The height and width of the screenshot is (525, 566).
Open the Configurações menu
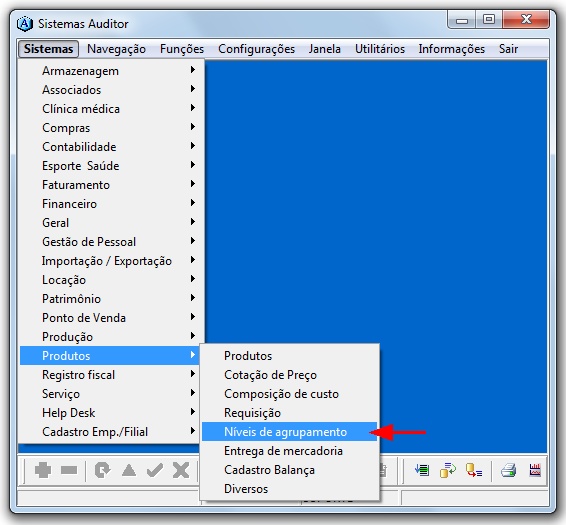256,49
